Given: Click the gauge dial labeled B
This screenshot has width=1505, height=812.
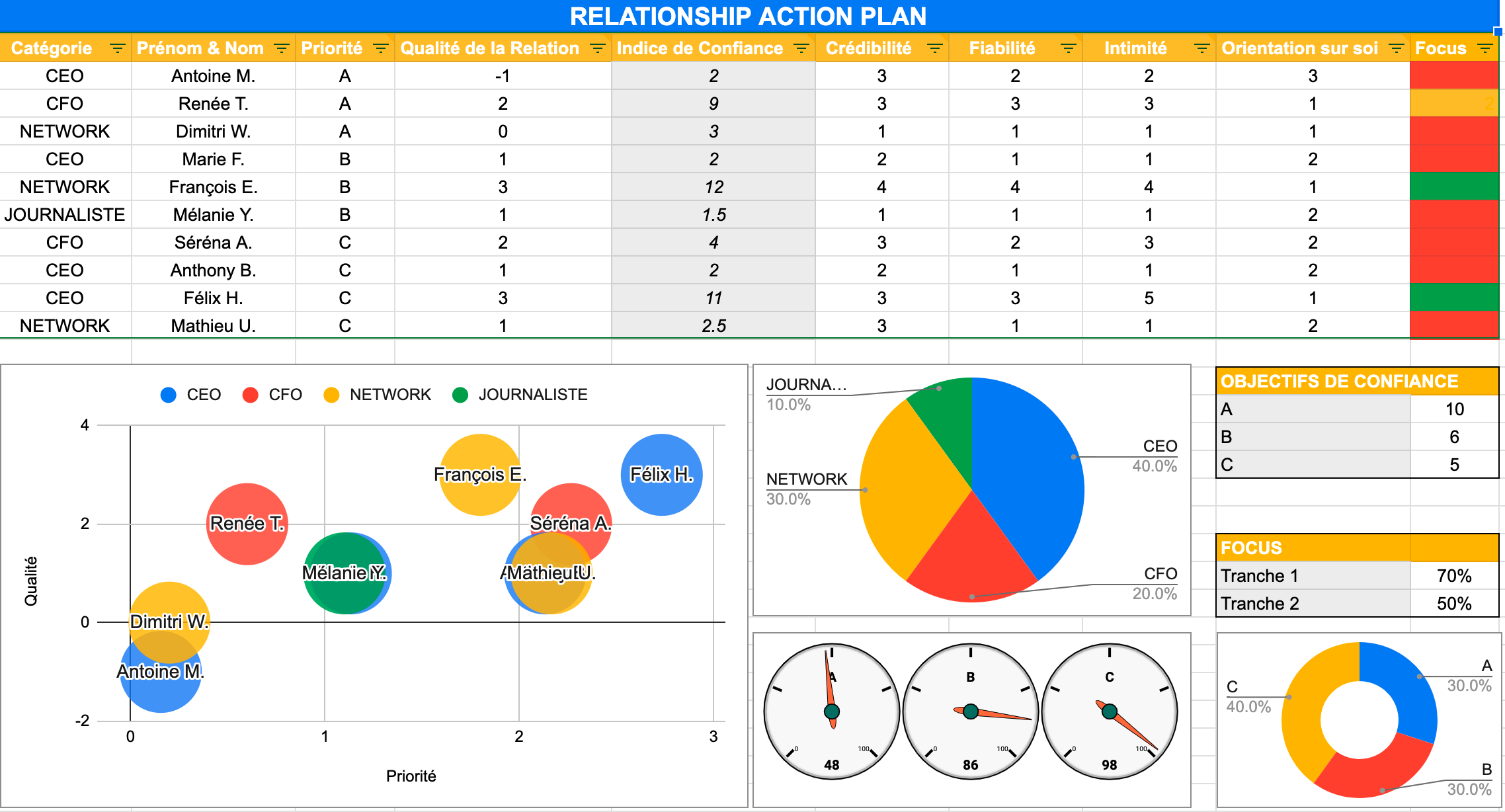Looking at the screenshot, I should [970, 711].
